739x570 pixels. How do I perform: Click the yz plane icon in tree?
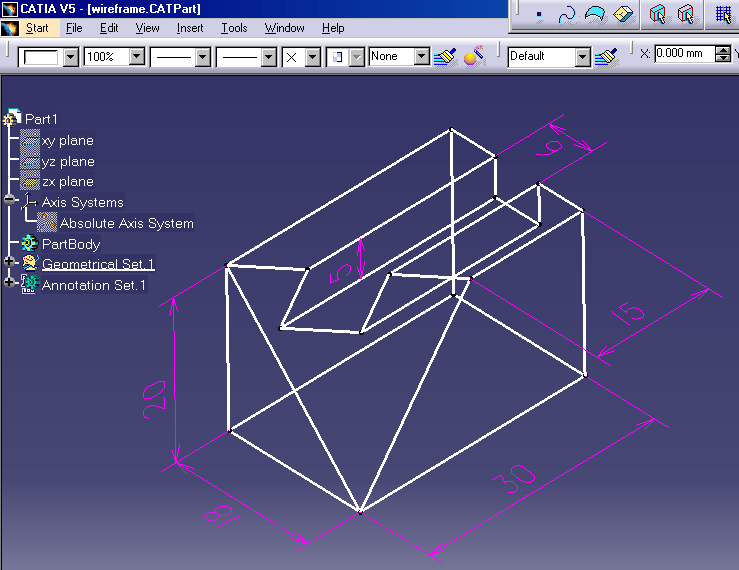coord(30,161)
